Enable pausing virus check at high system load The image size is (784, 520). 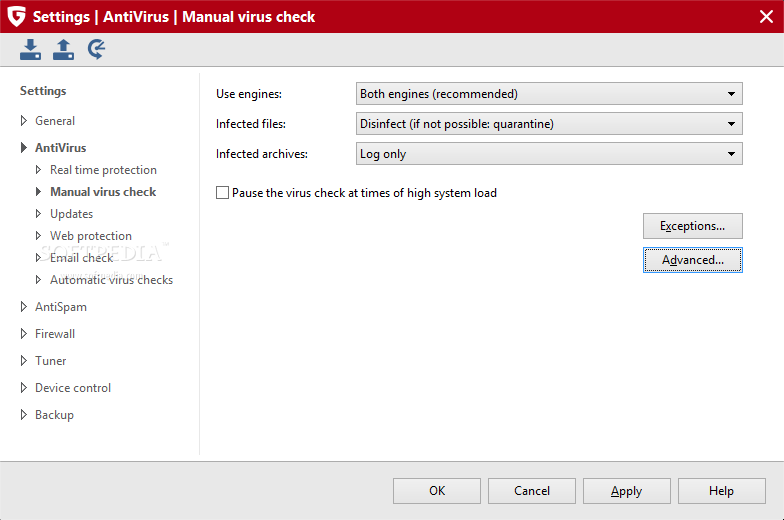click(223, 193)
